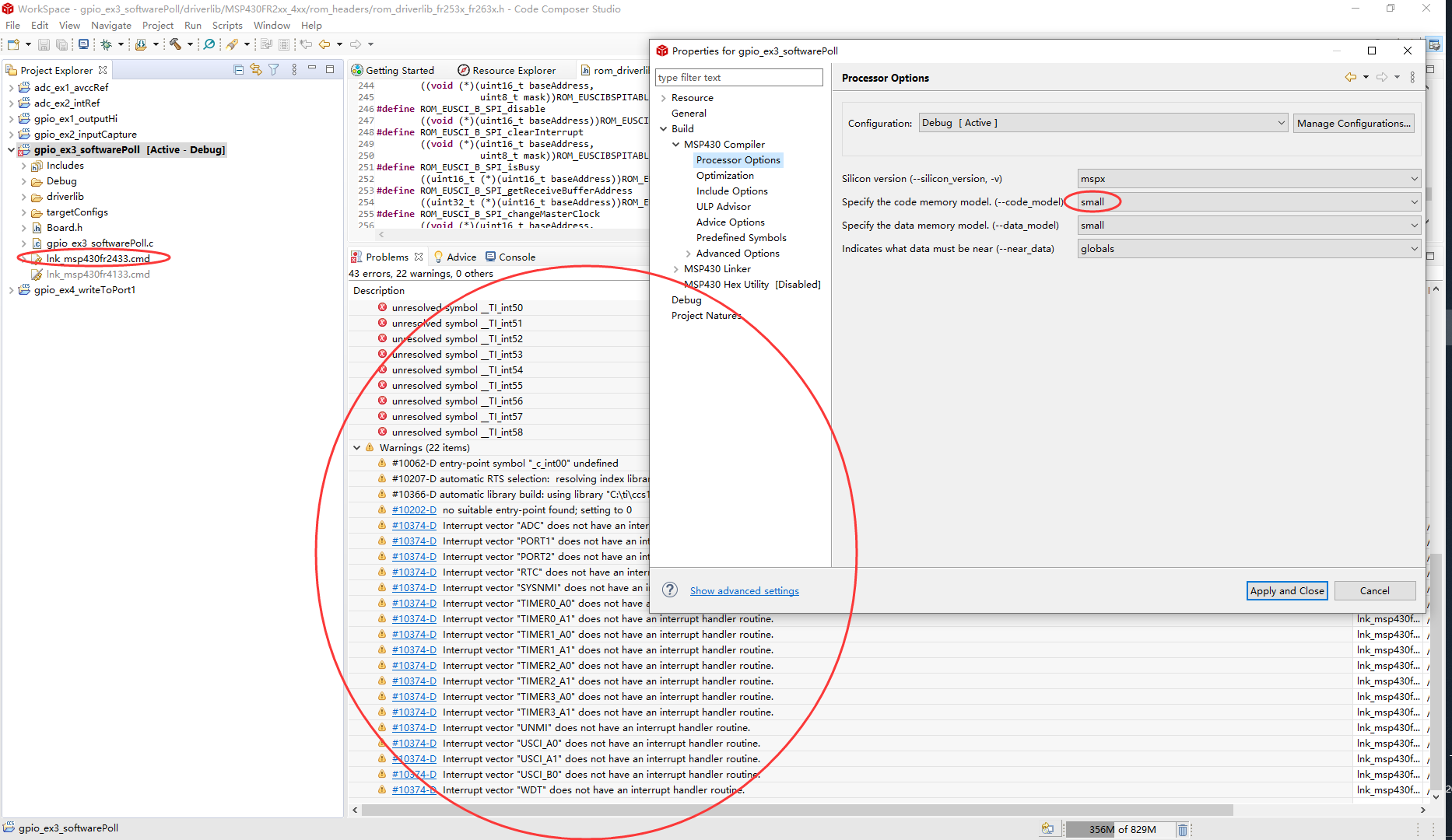Switch to the Getting Started tab

point(393,70)
